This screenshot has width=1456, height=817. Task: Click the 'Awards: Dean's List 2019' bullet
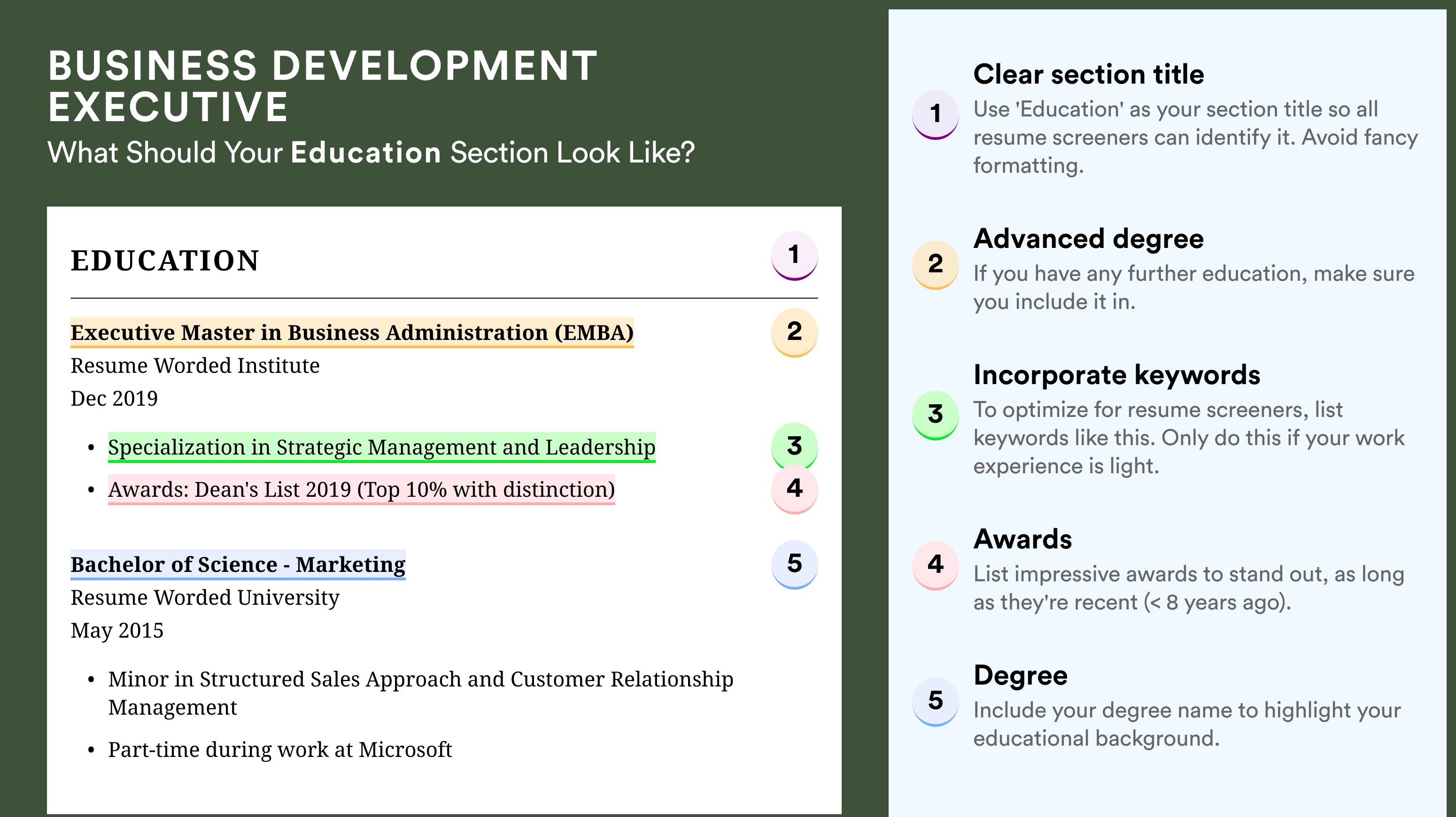point(361,489)
